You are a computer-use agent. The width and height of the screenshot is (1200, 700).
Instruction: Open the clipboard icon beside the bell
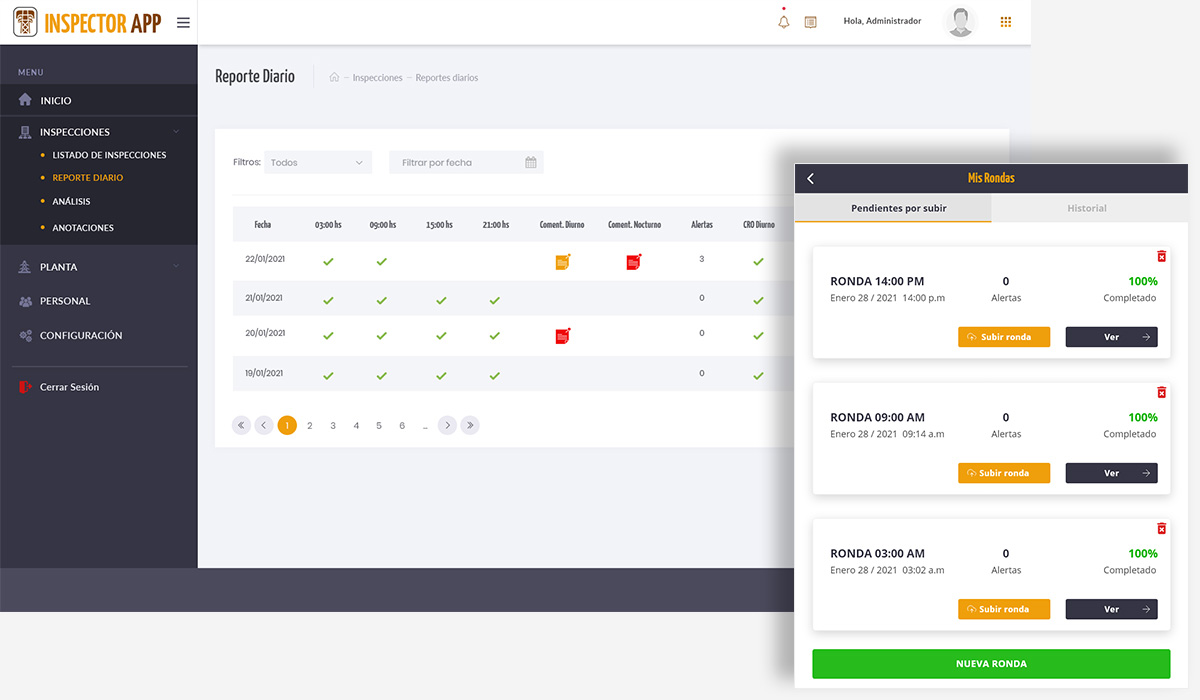tap(810, 22)
